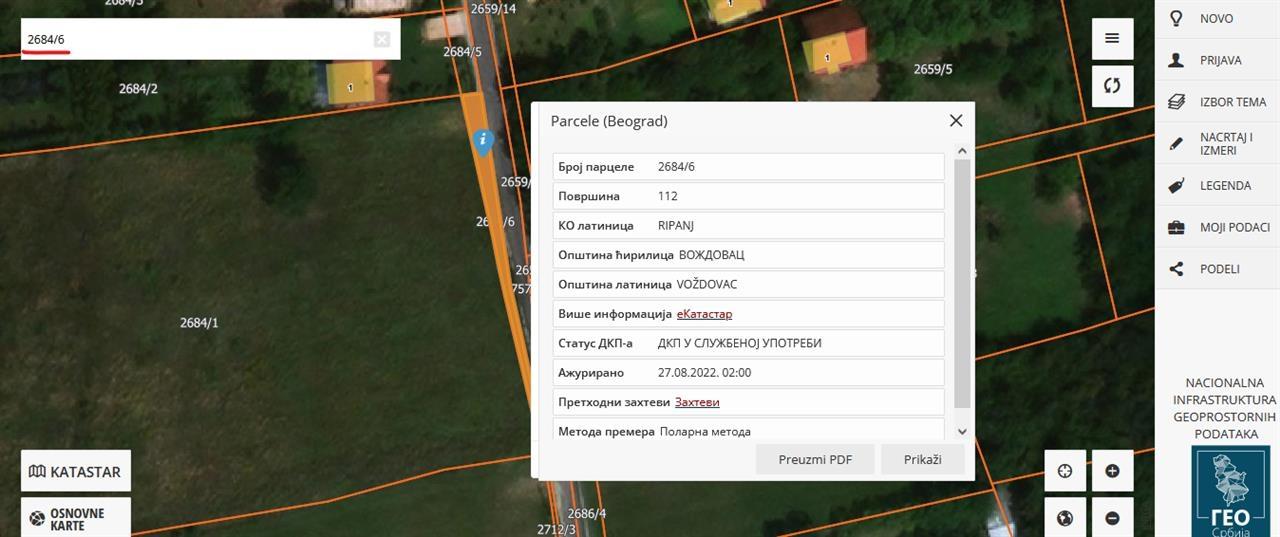Open NACRTAJ I IZMERI drawing tools
The width and height of the screenshot is (1280, 537).
pos(1217,143)
